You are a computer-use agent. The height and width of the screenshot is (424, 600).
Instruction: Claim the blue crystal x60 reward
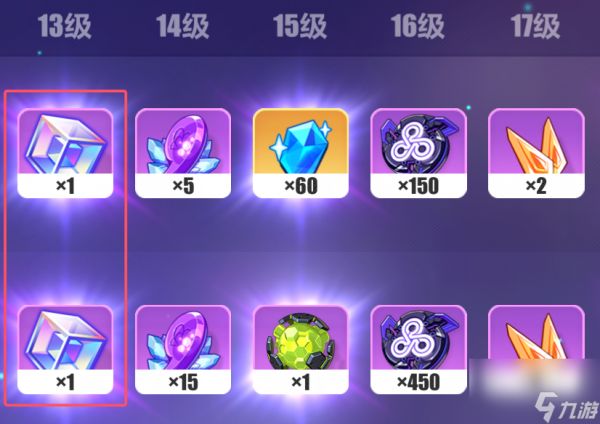coord(301,153)
